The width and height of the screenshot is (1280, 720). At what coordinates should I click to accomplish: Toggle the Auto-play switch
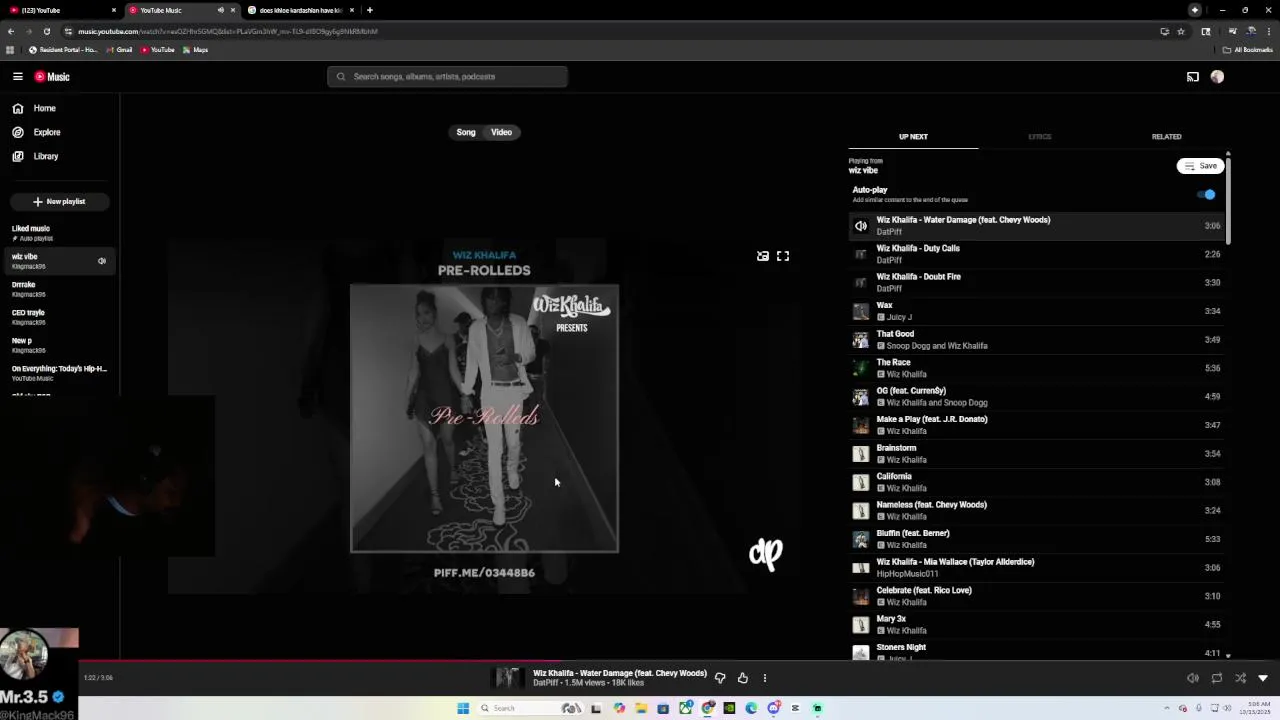coord(1207,194)
